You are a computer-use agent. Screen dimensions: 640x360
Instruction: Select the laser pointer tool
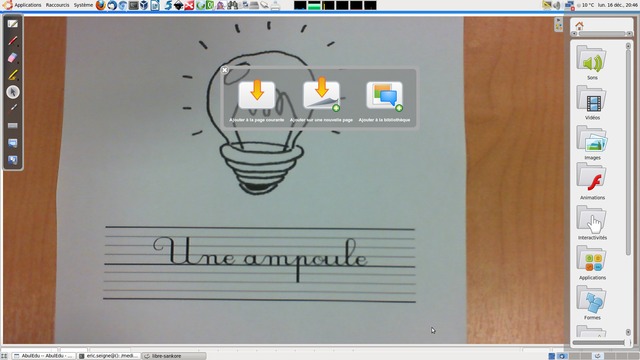13,108
